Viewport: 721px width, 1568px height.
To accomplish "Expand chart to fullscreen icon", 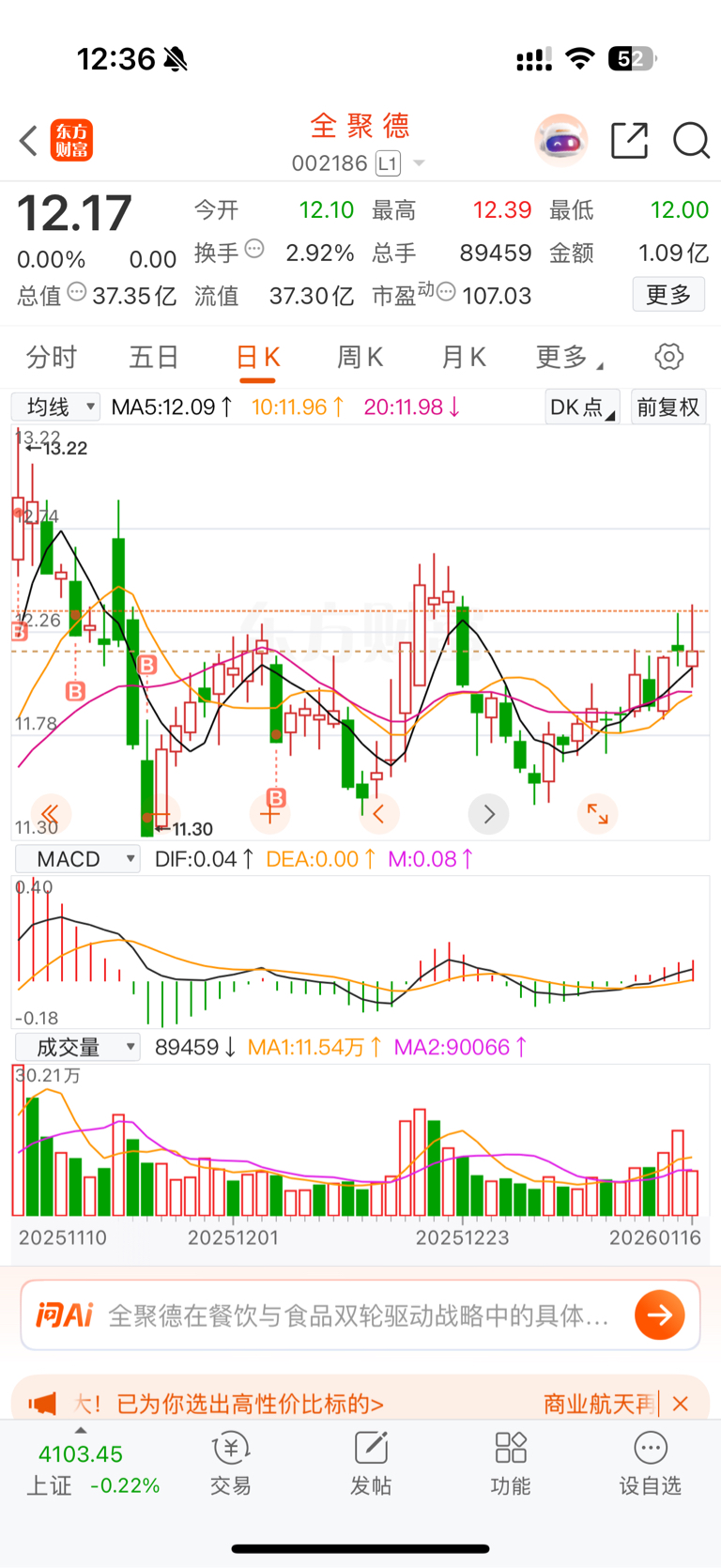I will point(597,813).
